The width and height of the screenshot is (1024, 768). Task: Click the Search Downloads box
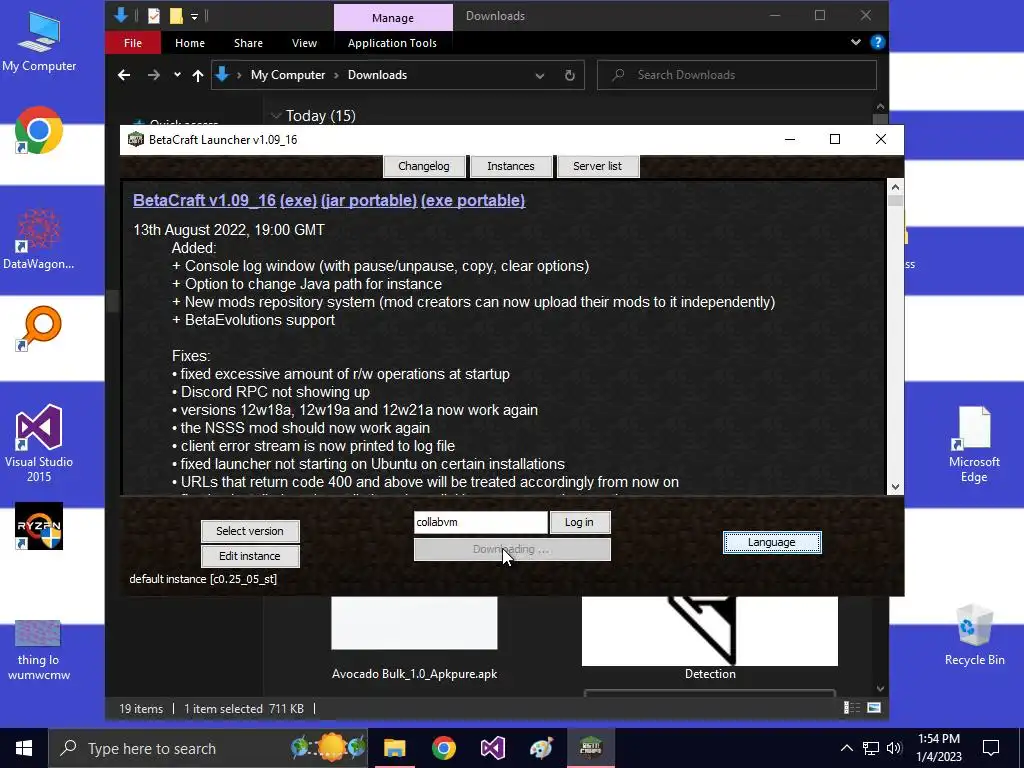[737, 75]
